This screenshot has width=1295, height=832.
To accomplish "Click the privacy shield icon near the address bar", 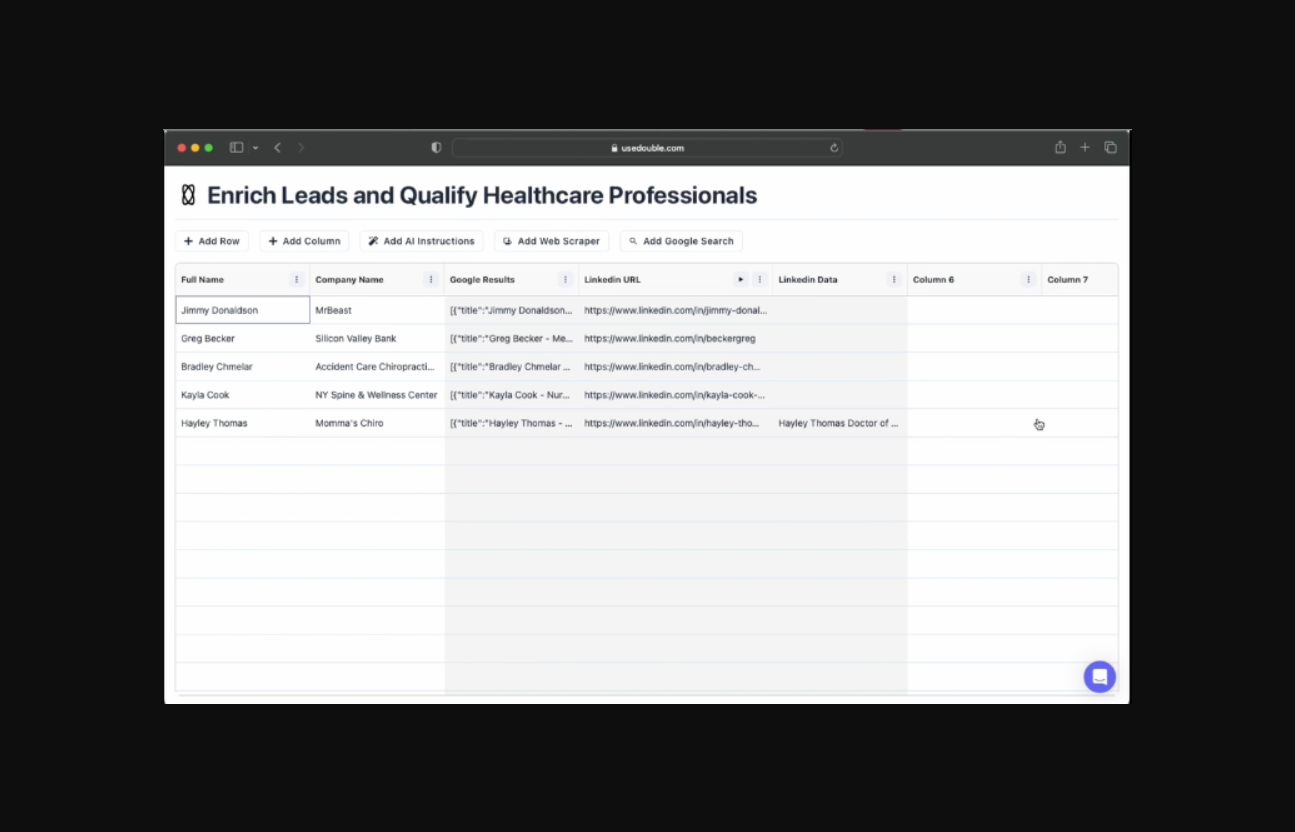I will point(436,148).
